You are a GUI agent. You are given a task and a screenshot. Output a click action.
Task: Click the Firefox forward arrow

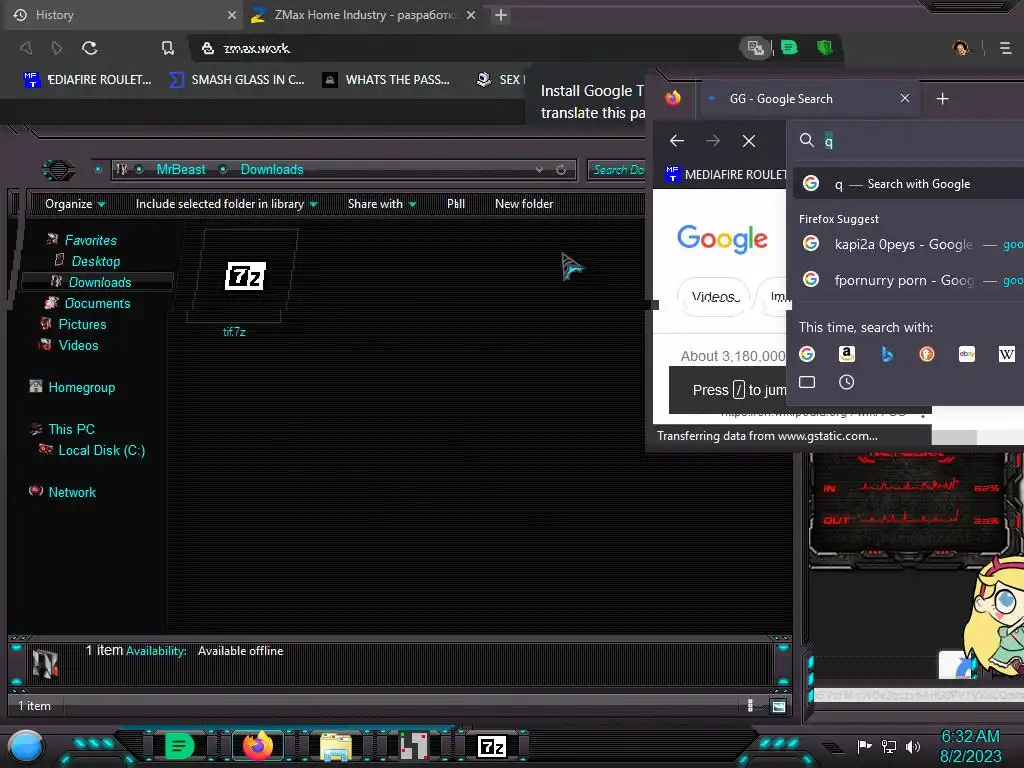pyautogui.click(x=713, y=140)
